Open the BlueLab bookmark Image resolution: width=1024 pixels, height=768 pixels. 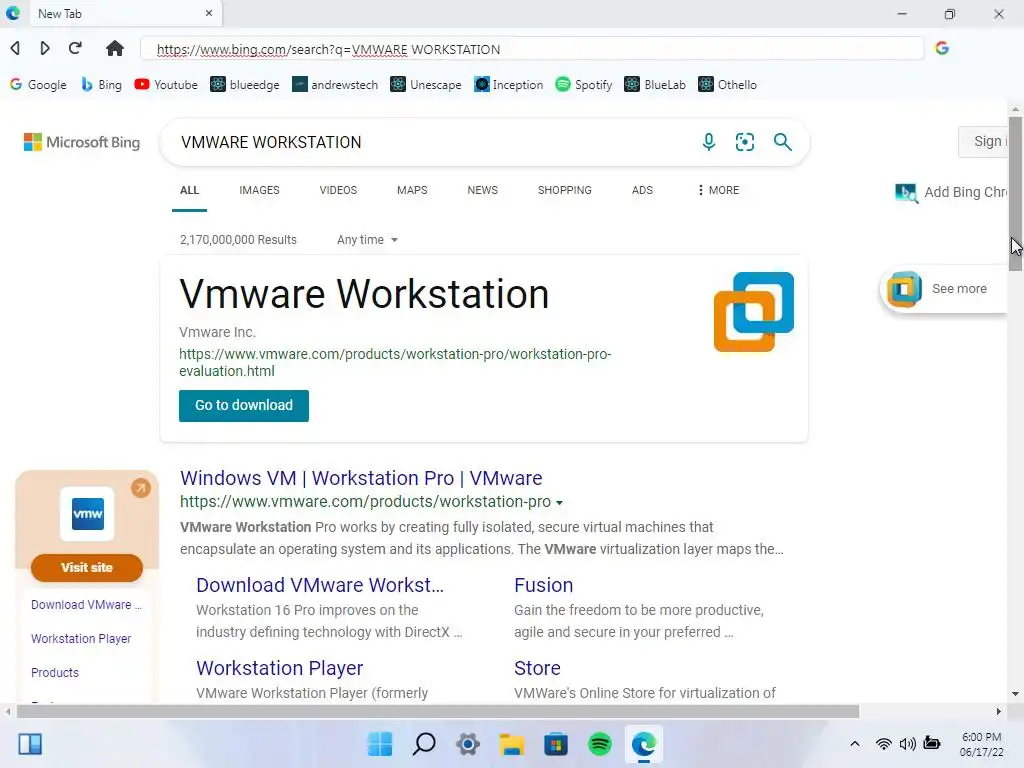(x=655, y=85)
